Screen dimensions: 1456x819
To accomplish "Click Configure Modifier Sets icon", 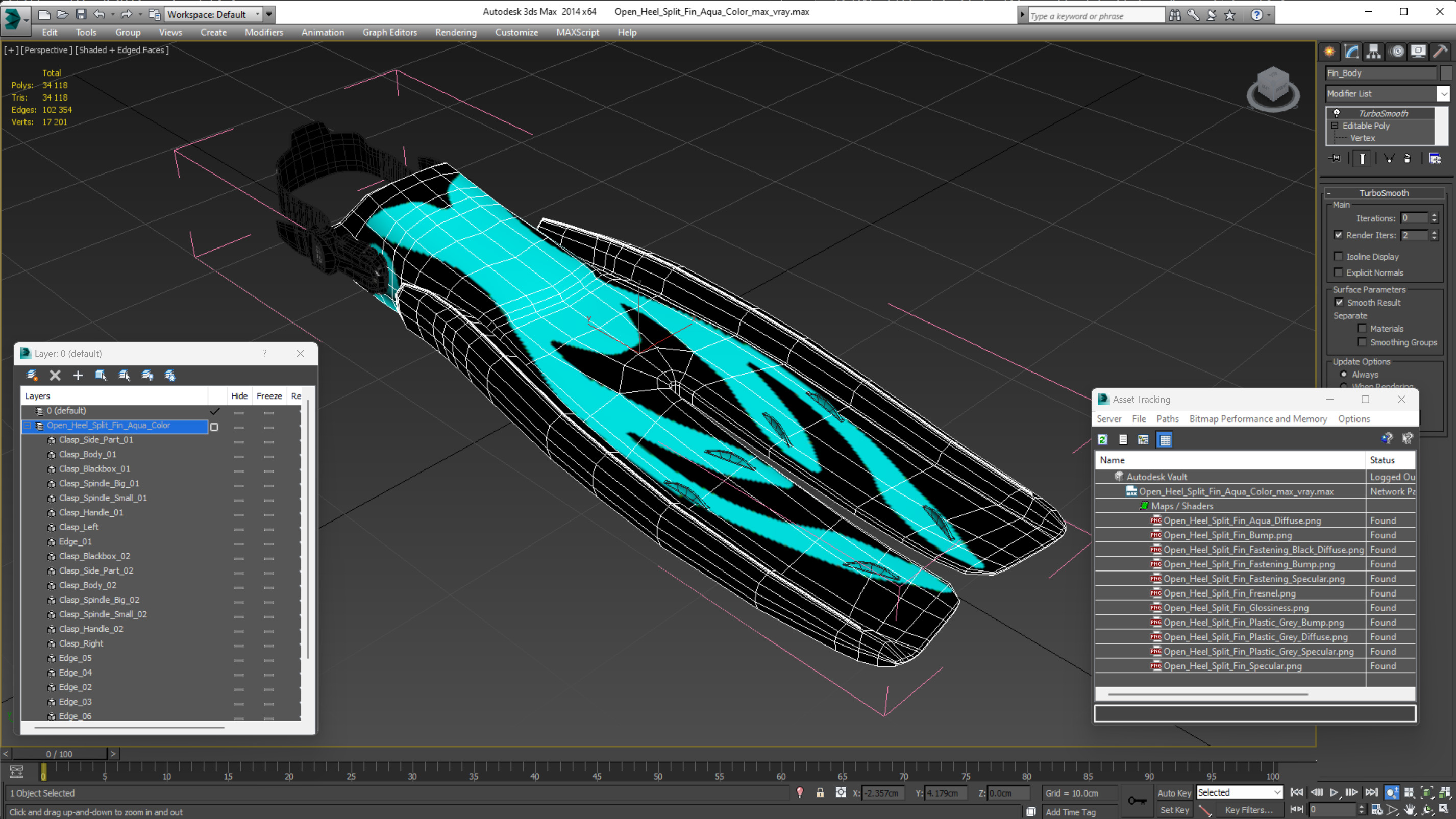I will (x=1435, y=158).
